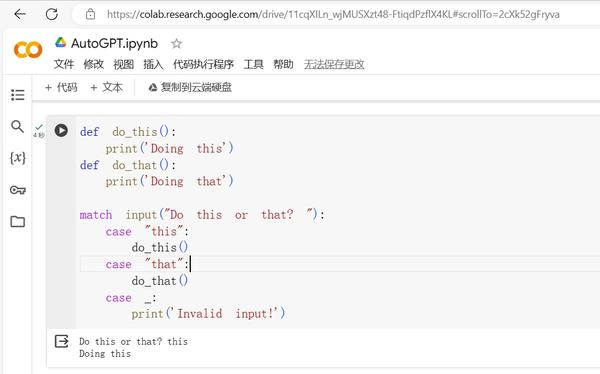
Task: Run the code cell with play button
Action: click(61, 130)
